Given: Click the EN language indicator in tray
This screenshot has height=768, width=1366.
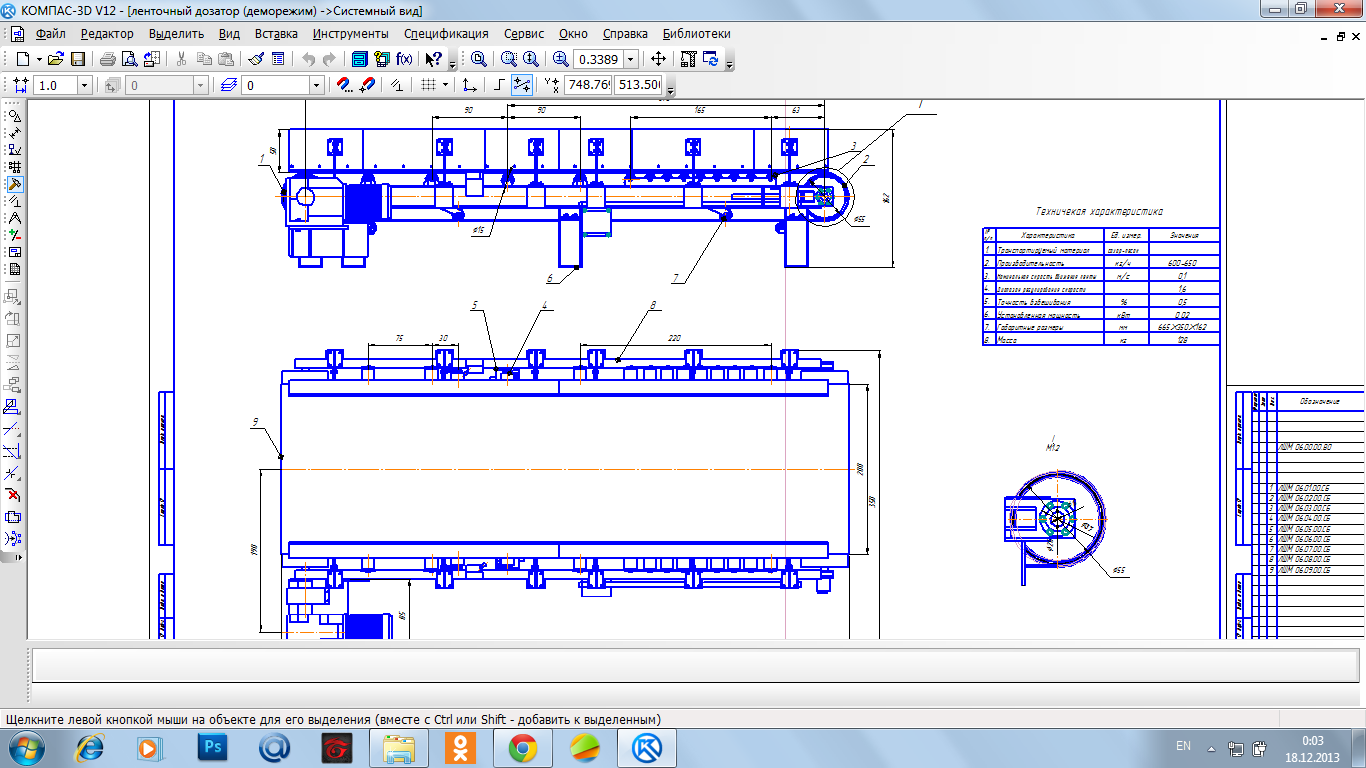Looking at the screenshot, I should 1183,746.
